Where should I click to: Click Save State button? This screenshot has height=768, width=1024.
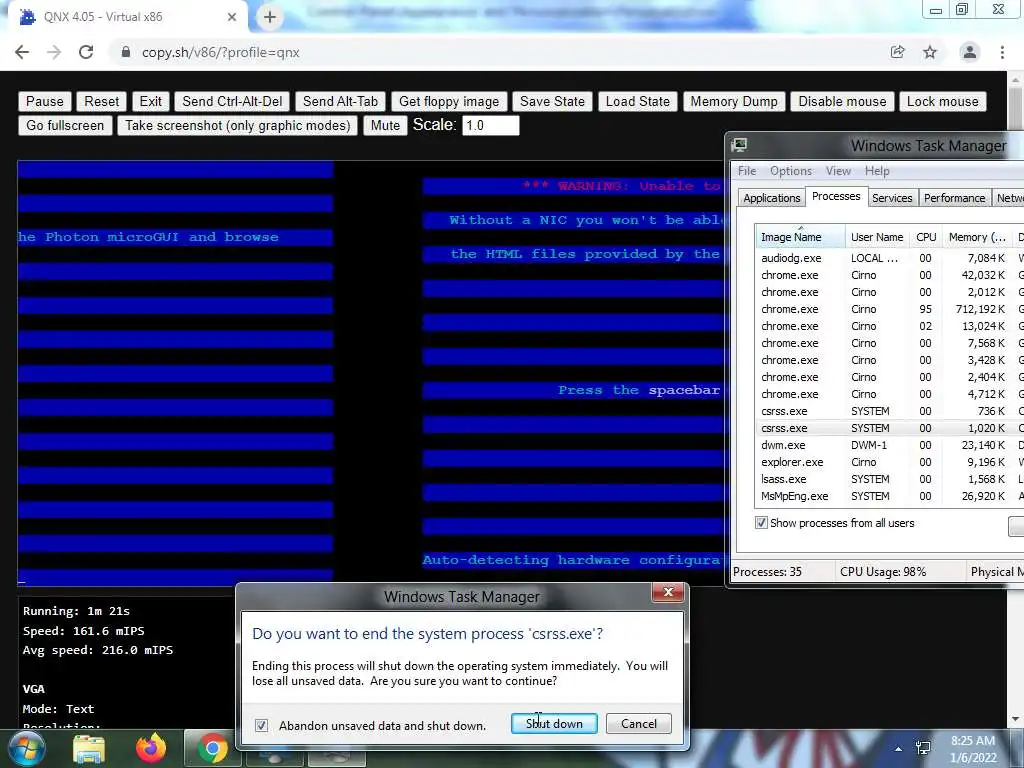click(552, 101)
